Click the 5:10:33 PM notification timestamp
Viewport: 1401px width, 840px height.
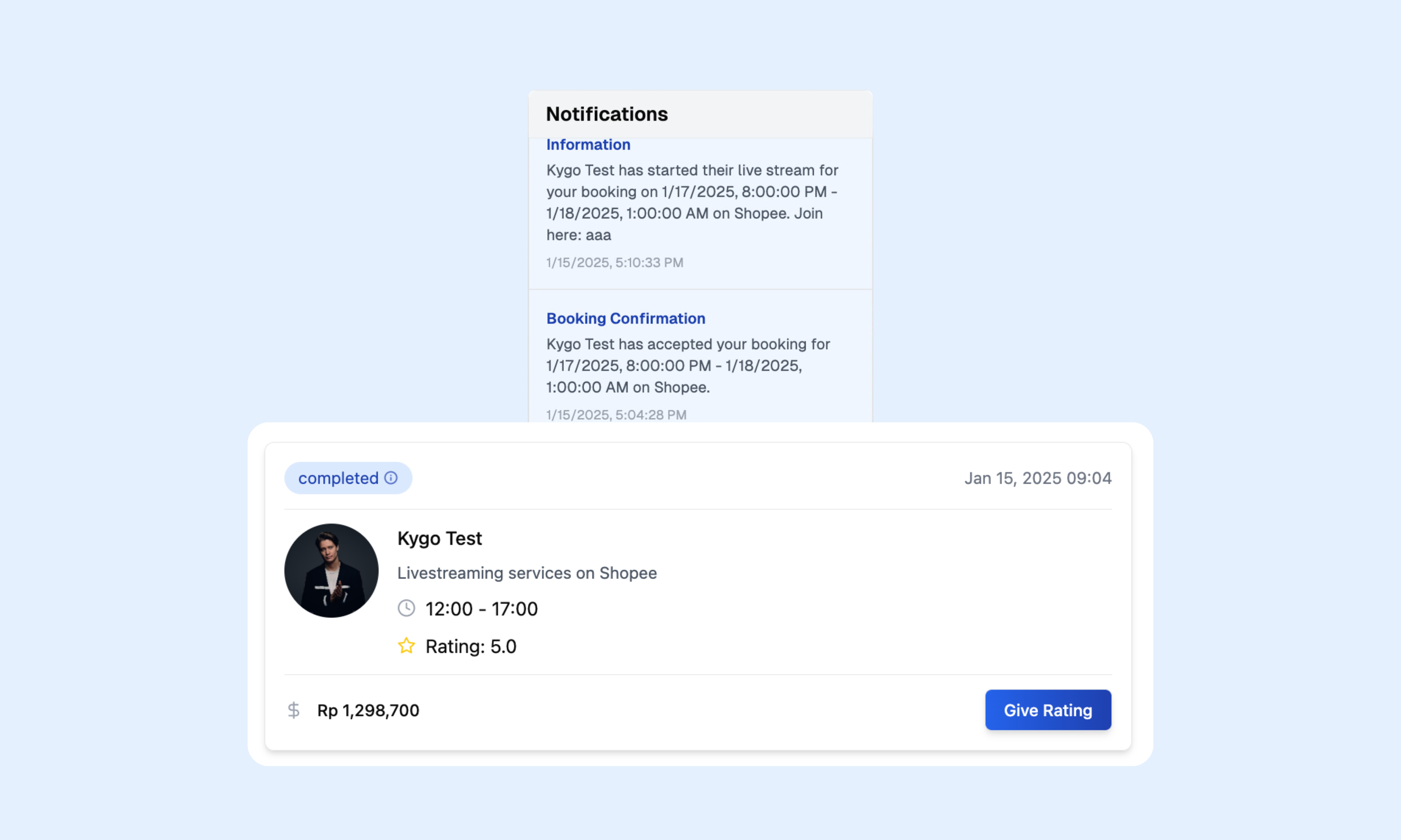(x=615, y=262)
